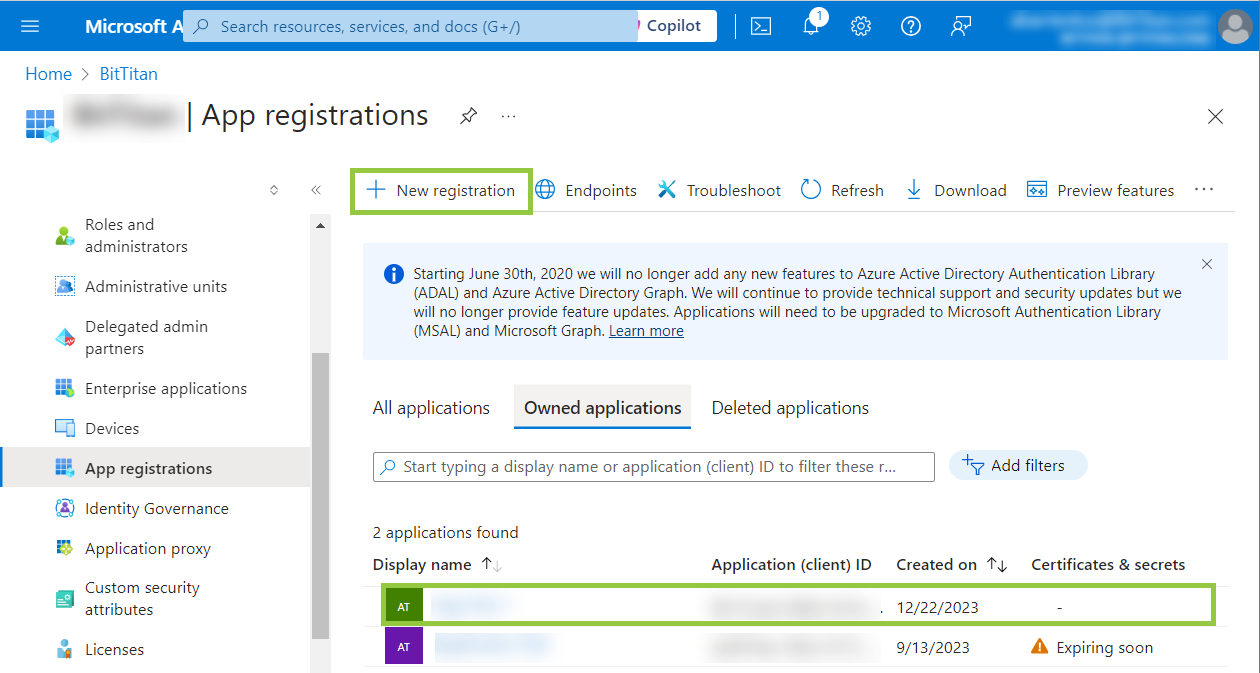
Task: Open the Learn more link
Action: 646,331
